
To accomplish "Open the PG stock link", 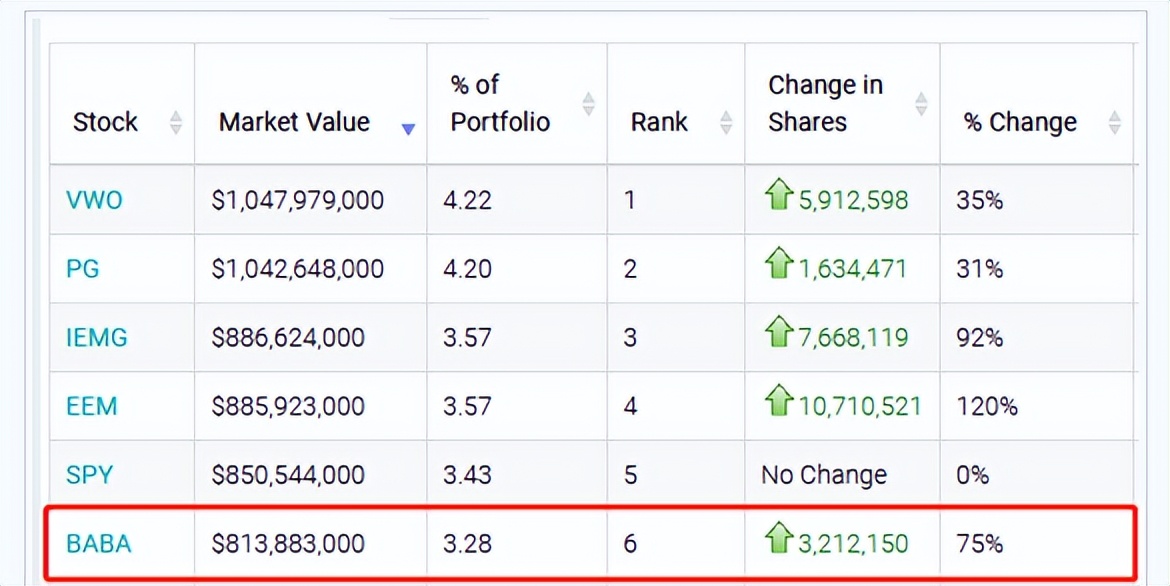I will (x=83, y=269).
